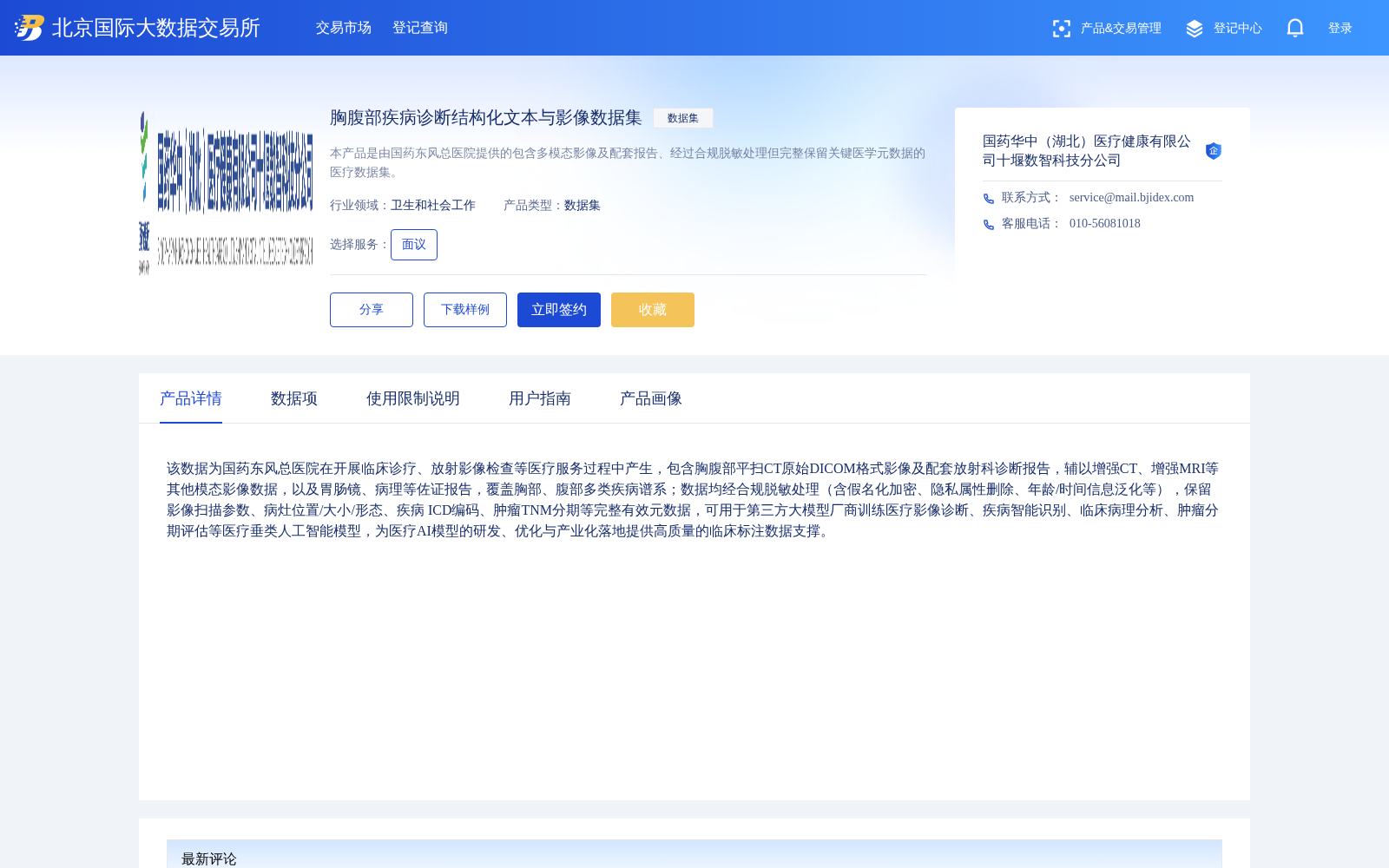Click the 分享 button
The width and height of the screenshot is (1389, 868).
click(372, 310)
